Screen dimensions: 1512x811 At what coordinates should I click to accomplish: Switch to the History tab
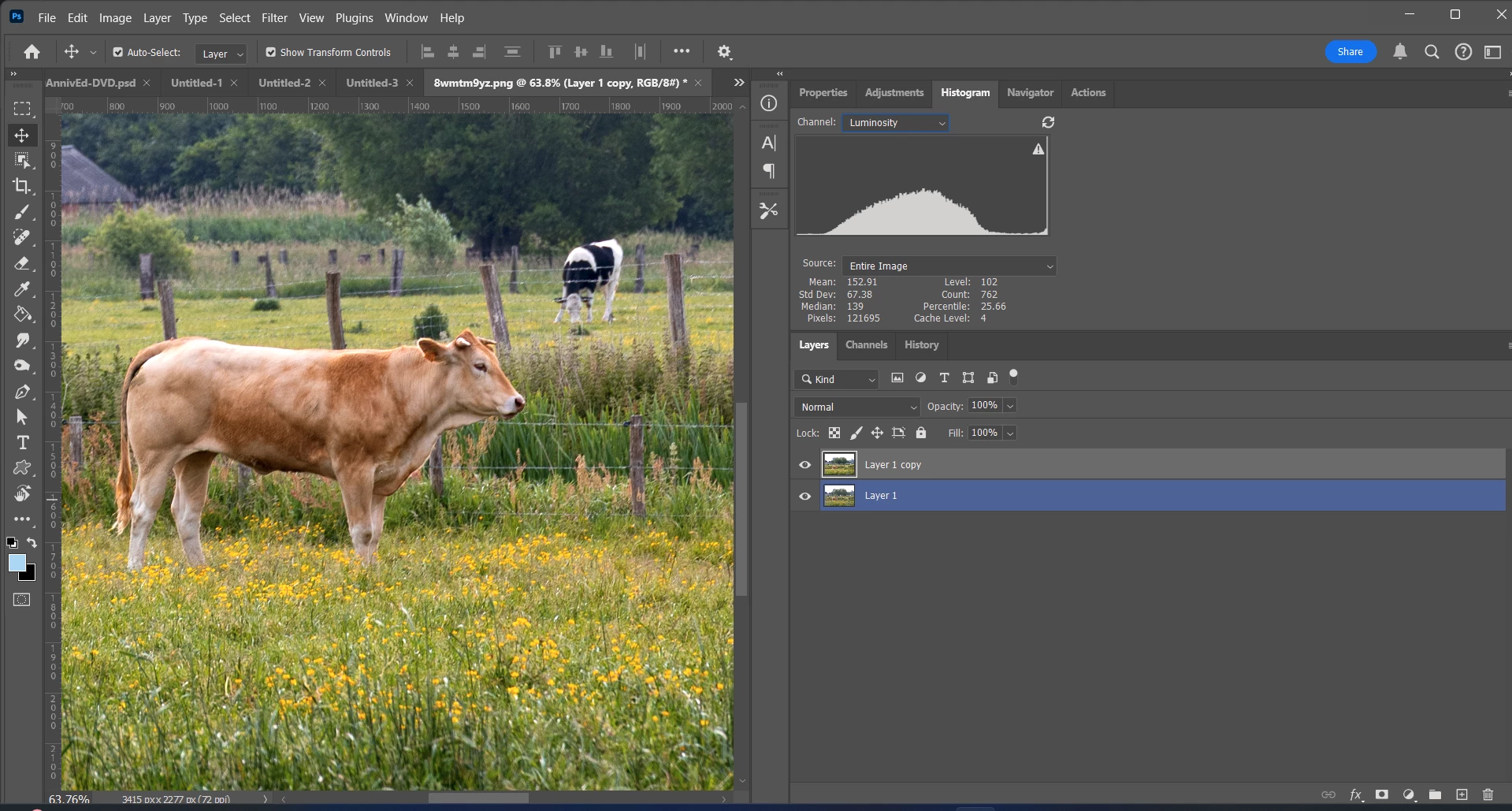(x=921, y=345)
